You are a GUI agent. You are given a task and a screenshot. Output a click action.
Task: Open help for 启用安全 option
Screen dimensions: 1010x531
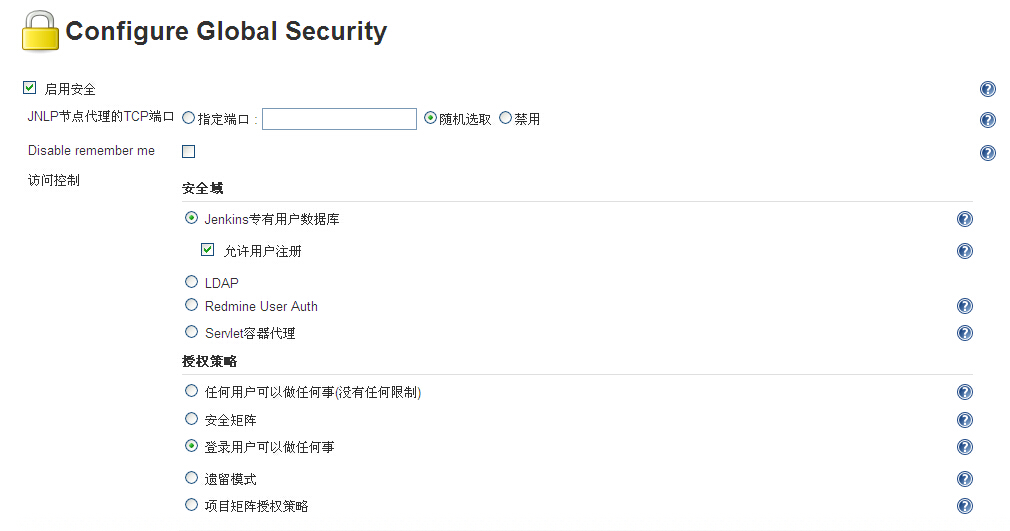(987, 89)
